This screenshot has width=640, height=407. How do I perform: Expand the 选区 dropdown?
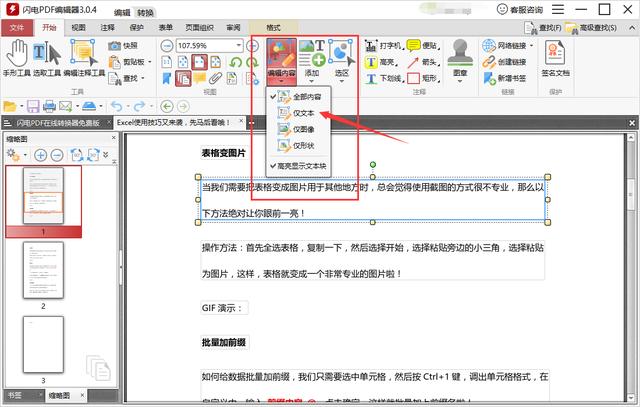pyautogui.click(x=342, y=82)
